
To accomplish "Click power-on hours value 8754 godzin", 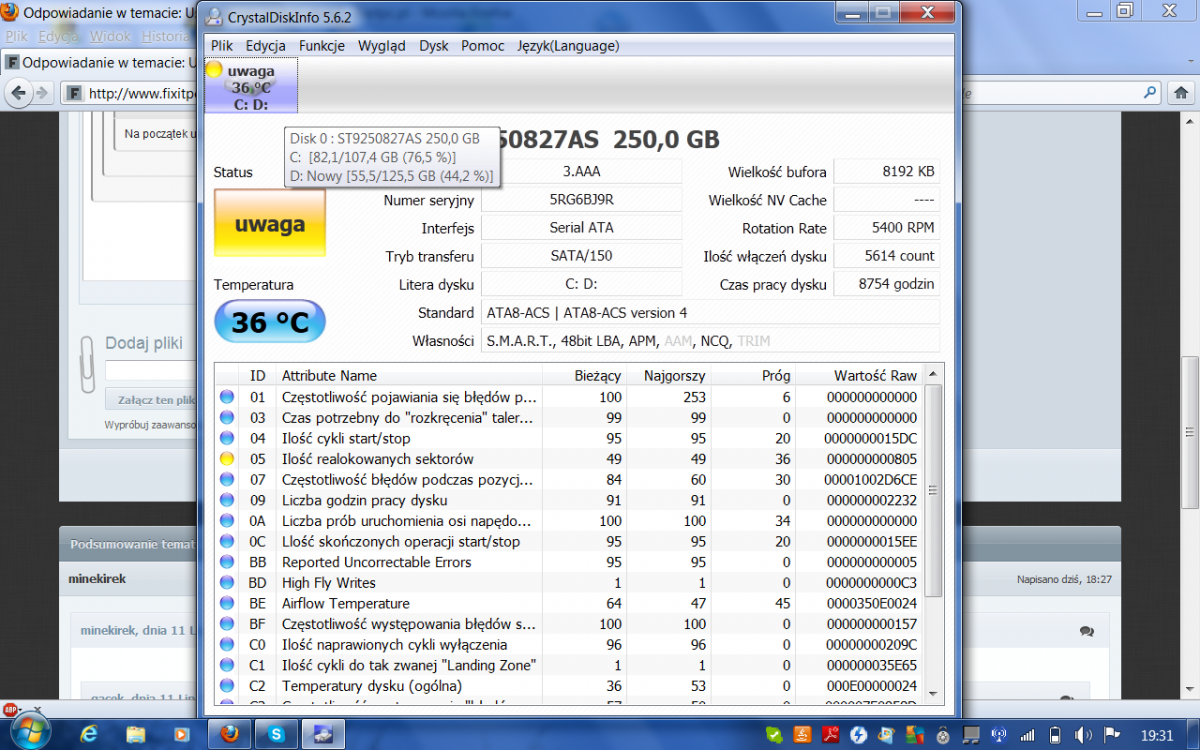I will (x=886, y=284).
